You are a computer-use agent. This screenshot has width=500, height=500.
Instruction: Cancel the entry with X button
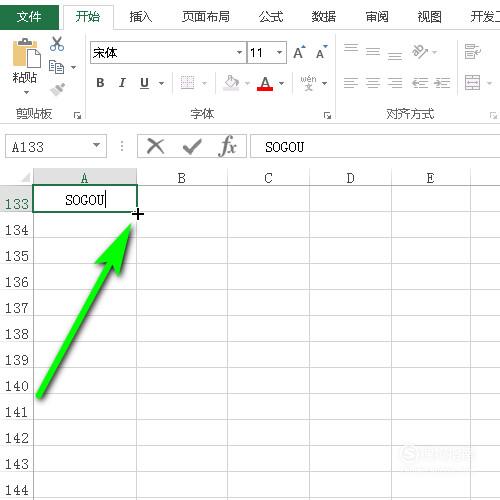(155, 146)
